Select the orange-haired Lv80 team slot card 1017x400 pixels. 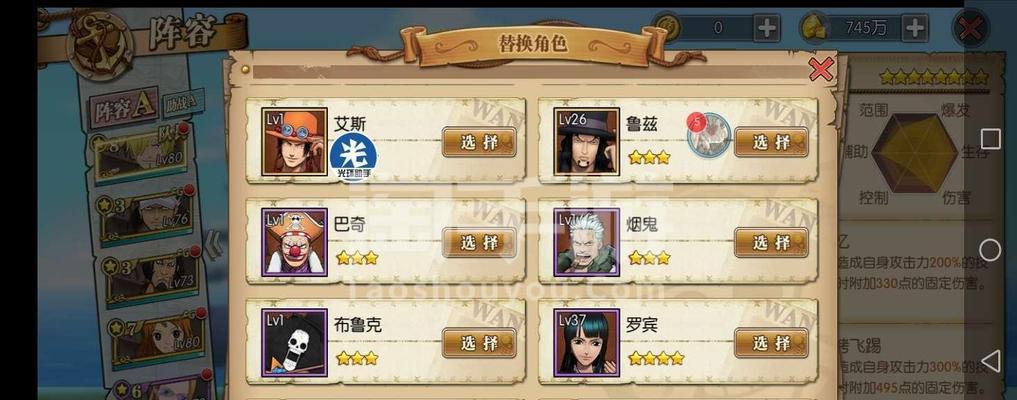(158, 338)
